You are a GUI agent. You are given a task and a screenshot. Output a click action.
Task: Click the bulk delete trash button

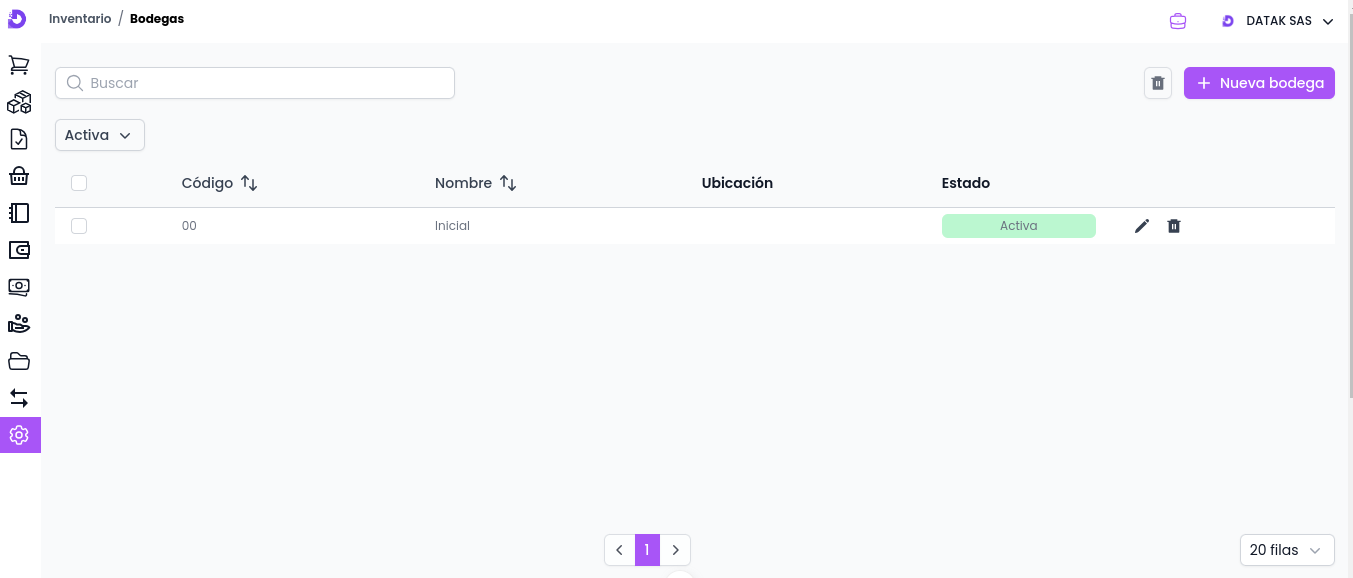[x=1158, y=83]
